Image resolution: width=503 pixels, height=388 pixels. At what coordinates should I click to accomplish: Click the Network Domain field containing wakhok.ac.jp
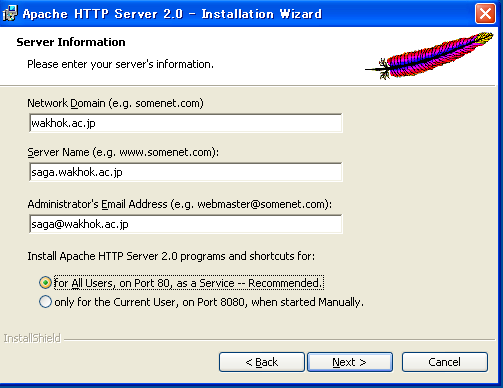186,123
